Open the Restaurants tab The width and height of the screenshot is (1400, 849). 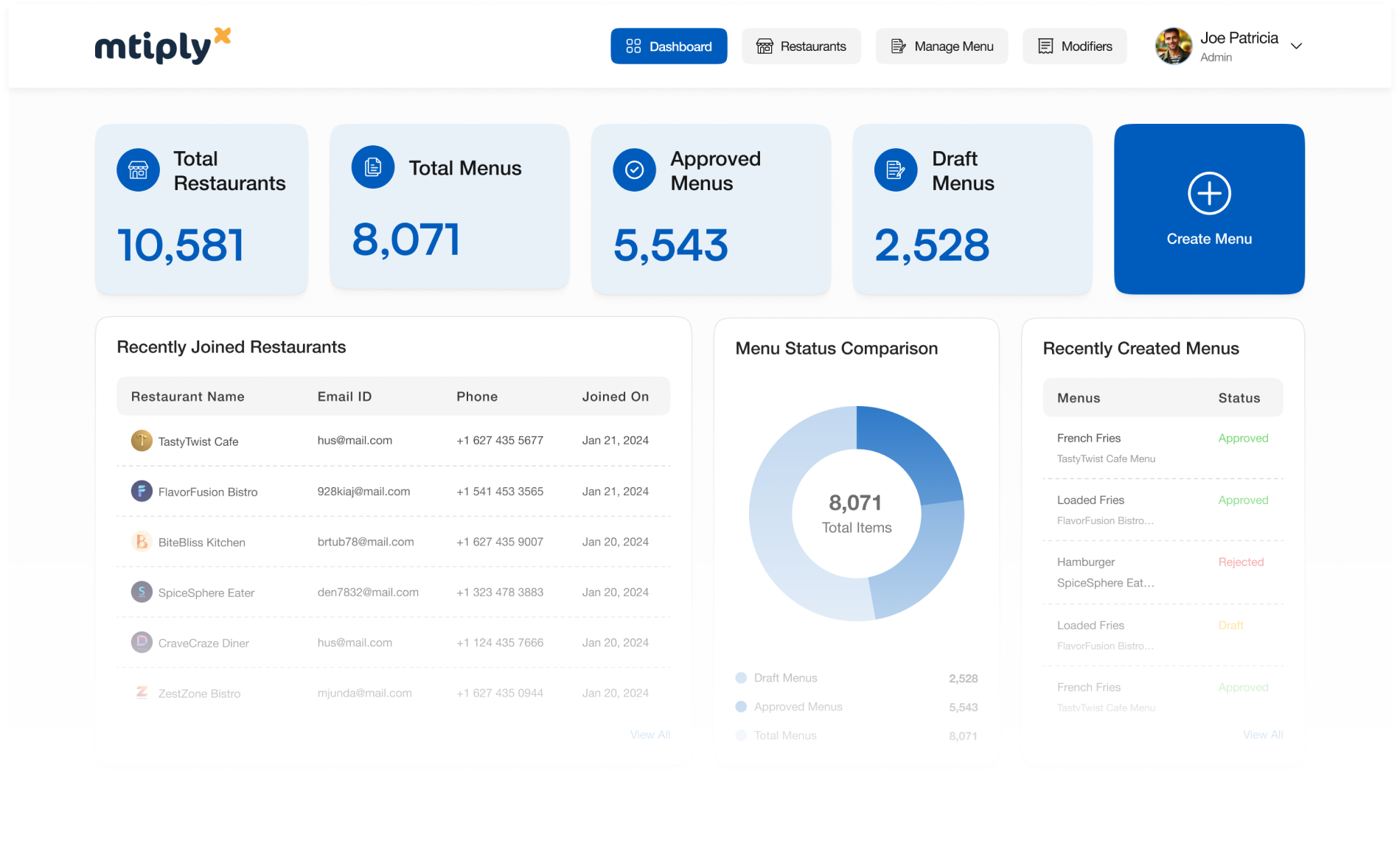pyautogui.click(x=801, y=46)
